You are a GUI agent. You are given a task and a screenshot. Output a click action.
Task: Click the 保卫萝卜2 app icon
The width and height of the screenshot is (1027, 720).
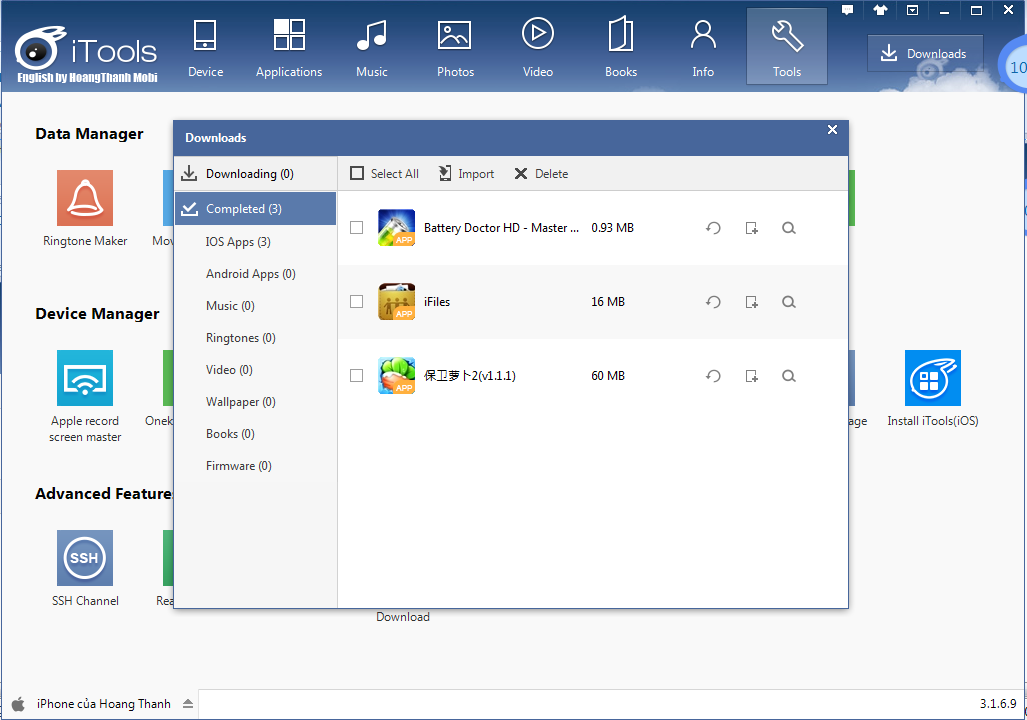point(396,375)
